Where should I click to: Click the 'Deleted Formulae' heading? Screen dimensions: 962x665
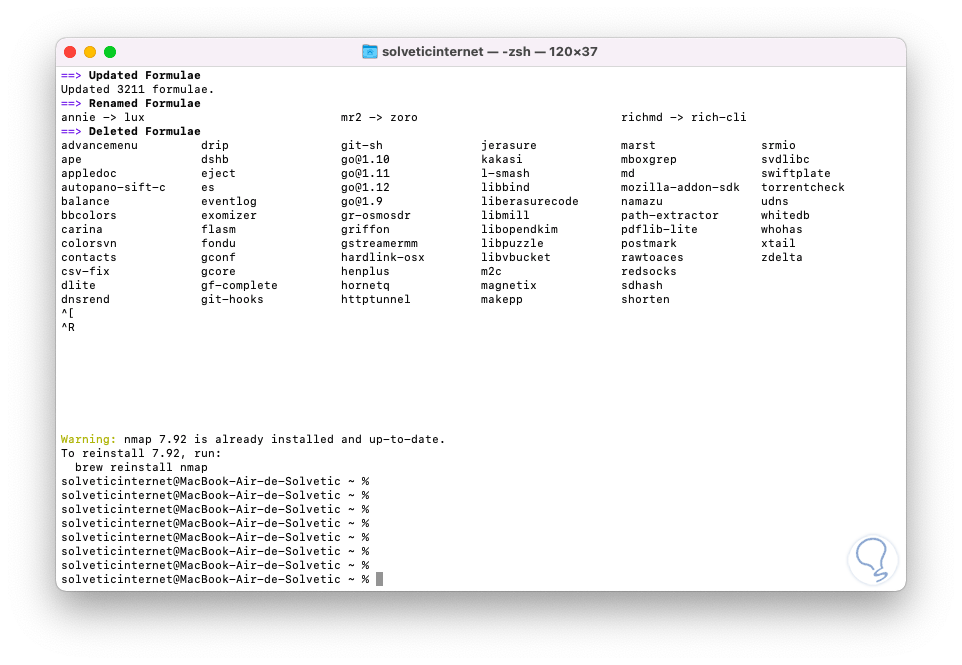tap(144, 131)
